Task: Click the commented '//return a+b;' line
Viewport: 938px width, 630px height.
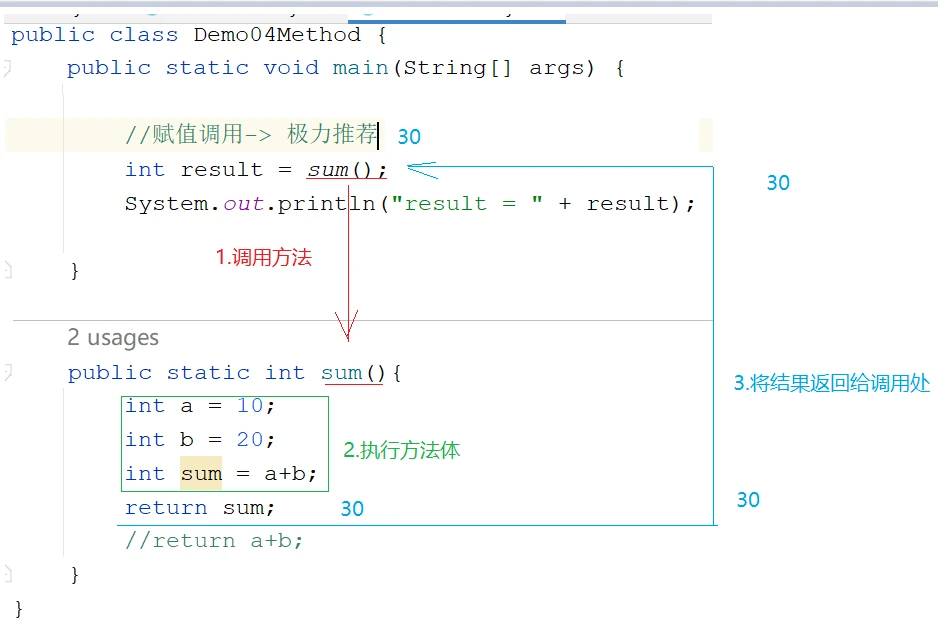Action: click(214, 541)
